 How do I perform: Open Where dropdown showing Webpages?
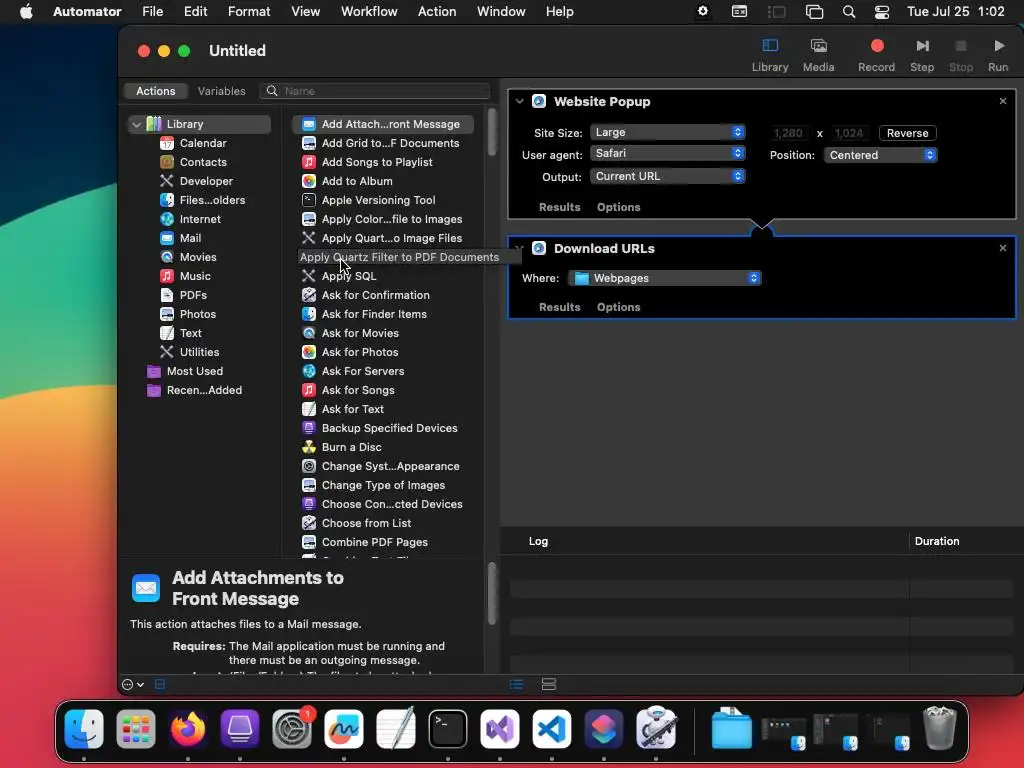665,278
